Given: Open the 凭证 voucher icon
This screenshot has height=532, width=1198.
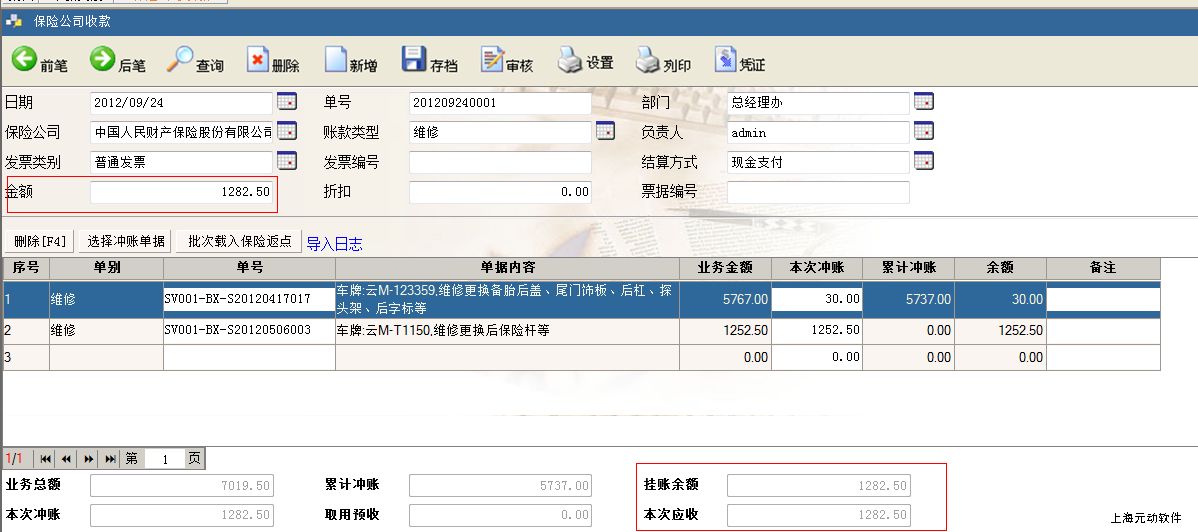Looking at the screenshot, I should [x=726, y=61].
